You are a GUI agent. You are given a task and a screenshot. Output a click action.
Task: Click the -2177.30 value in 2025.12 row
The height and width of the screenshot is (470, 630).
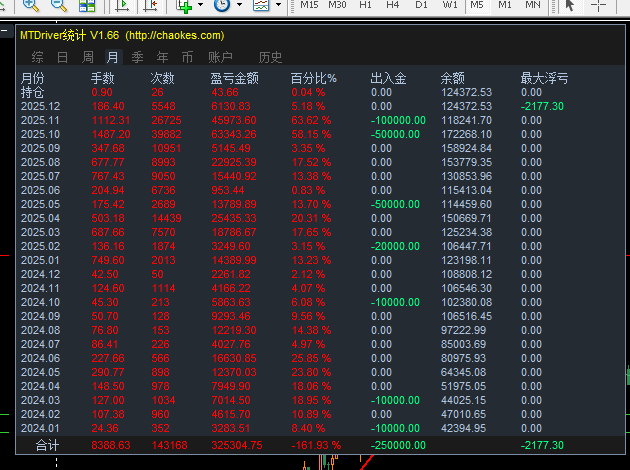542,106
